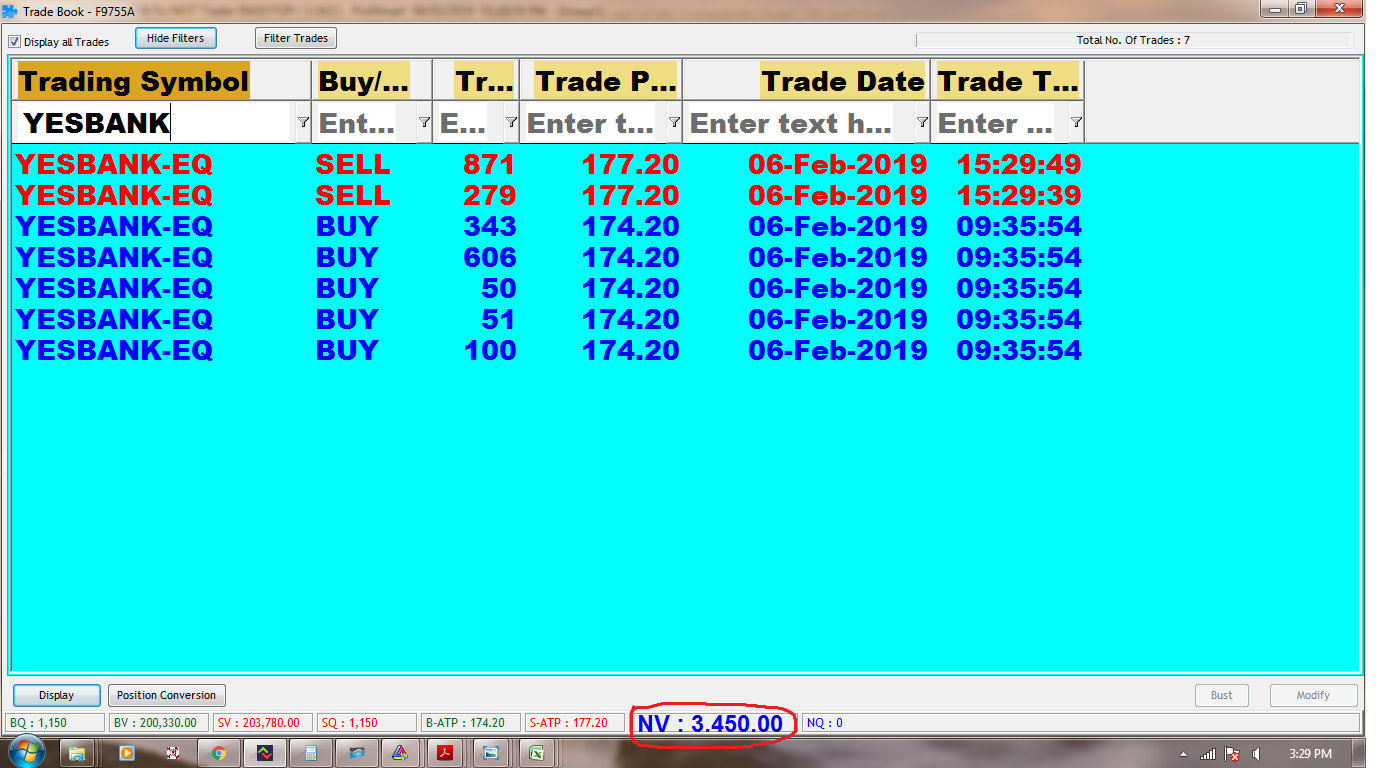1380x768 pixels.
Task: Click the BV : 200,330.00 status entry
Action: point(159,723)
